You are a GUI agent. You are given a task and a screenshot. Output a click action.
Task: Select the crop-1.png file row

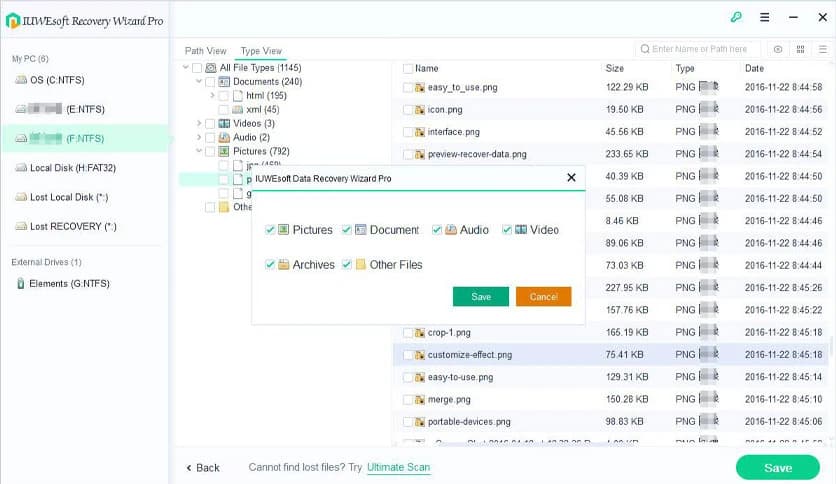tap(611, 332)
